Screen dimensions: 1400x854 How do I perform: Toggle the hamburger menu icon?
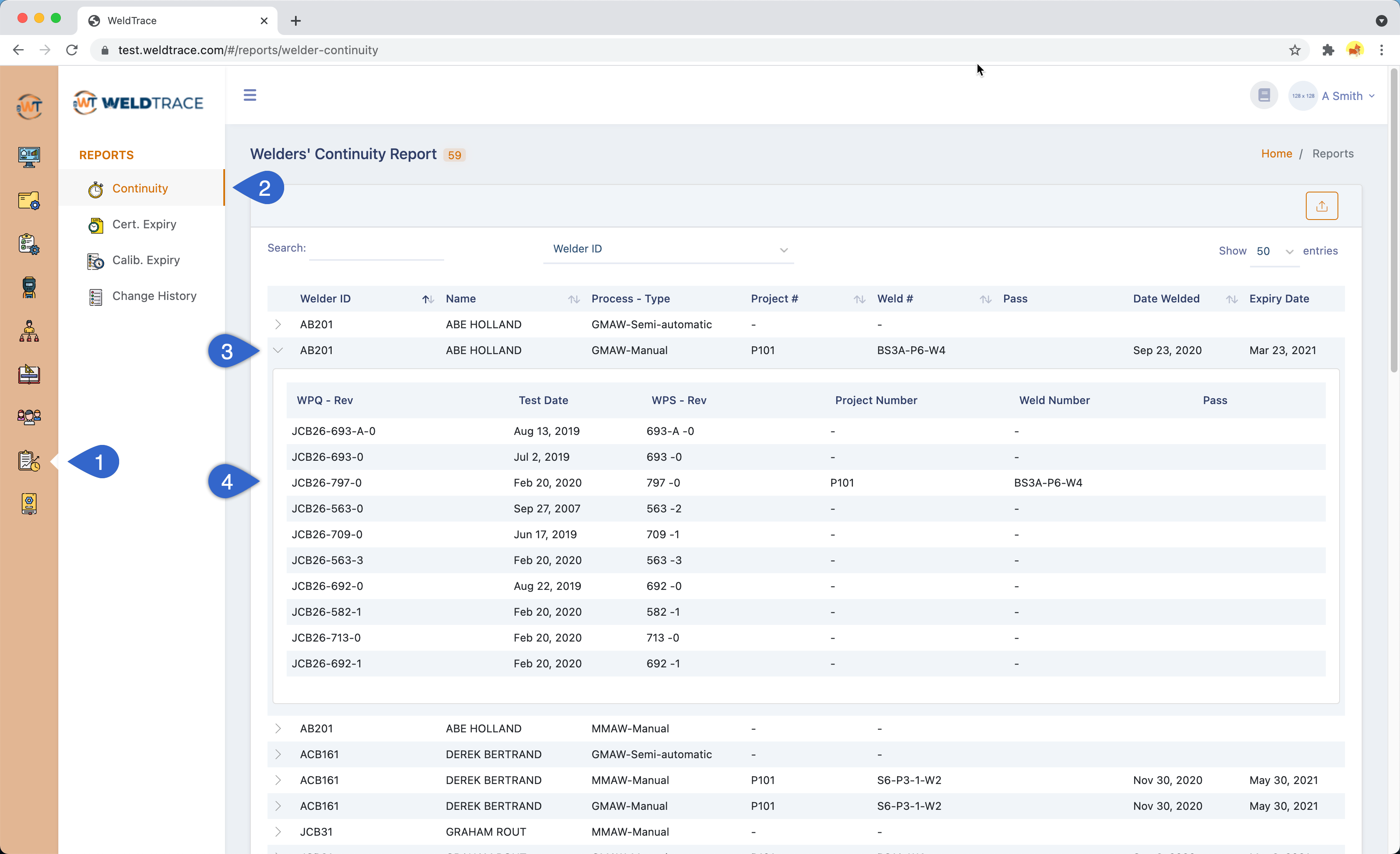(250, 95)
